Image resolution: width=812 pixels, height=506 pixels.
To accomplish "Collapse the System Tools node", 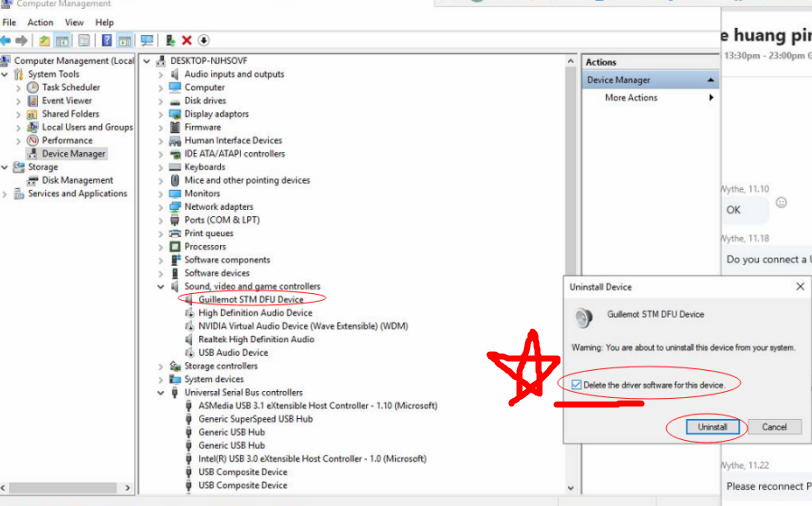I will 5,74.
